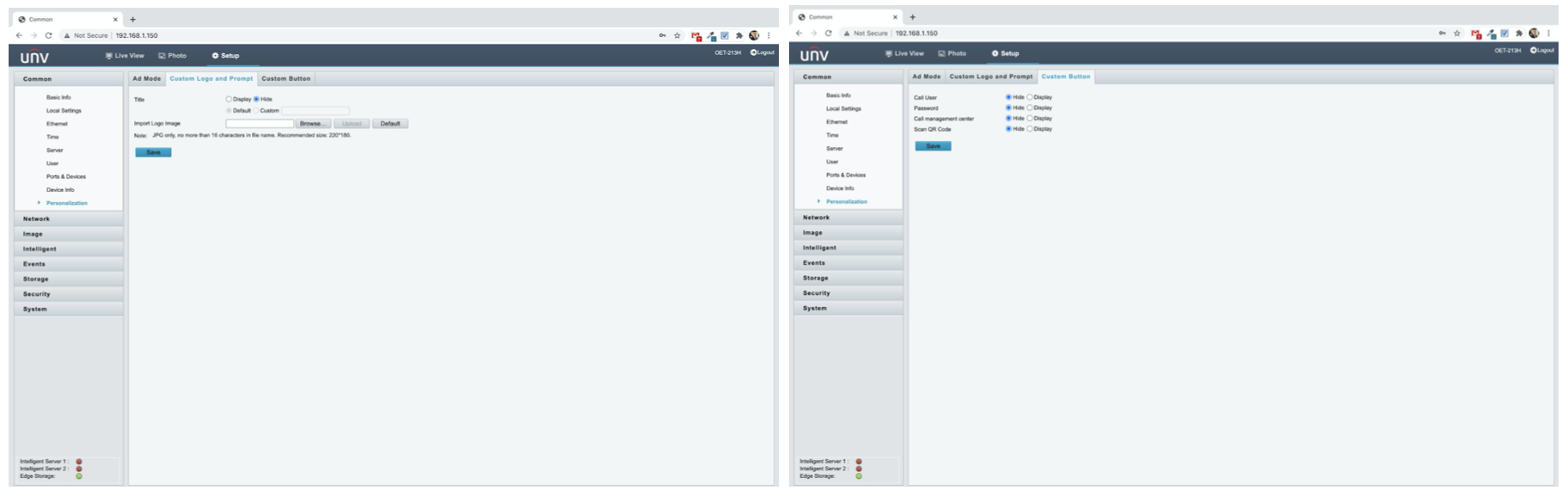Image resolution: width=1568 pixels, height=497 pixels.
Task: Expand the Network section in the left window sidebar
Action: click(69, 218)
